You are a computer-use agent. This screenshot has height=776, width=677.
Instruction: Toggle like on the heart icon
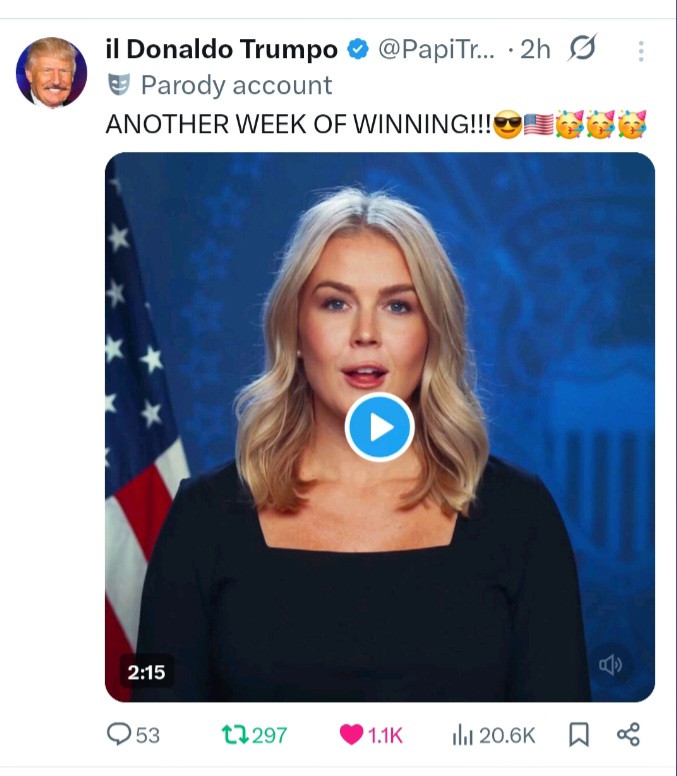[351, 735]
